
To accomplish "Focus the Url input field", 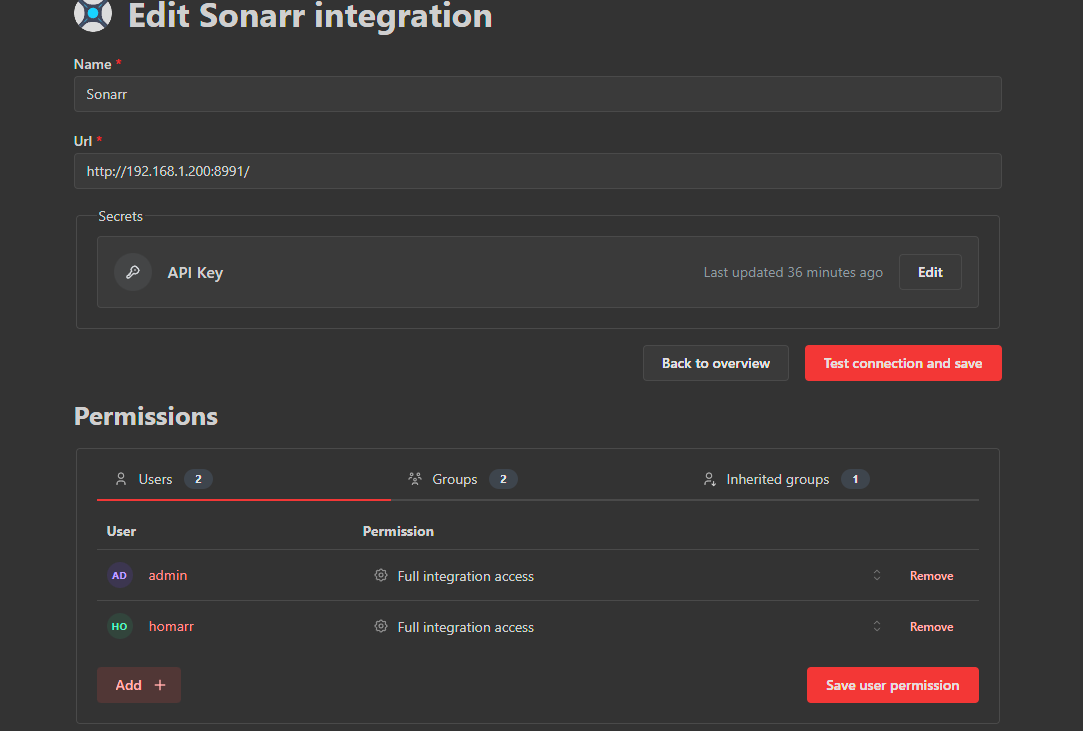I will (x=537, y=171).
